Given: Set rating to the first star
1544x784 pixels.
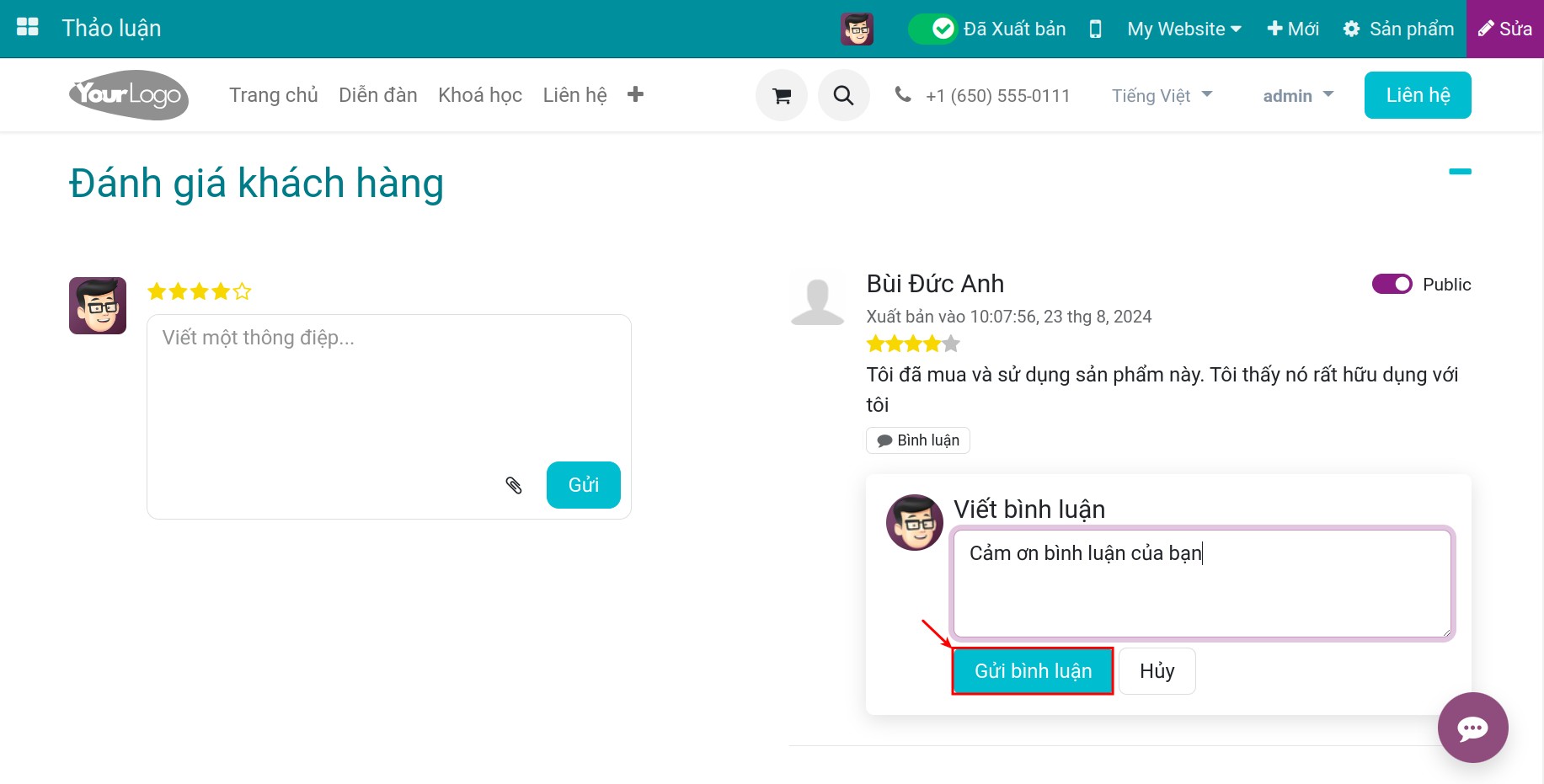Looking at the screenshot, I should click(157, 291).
